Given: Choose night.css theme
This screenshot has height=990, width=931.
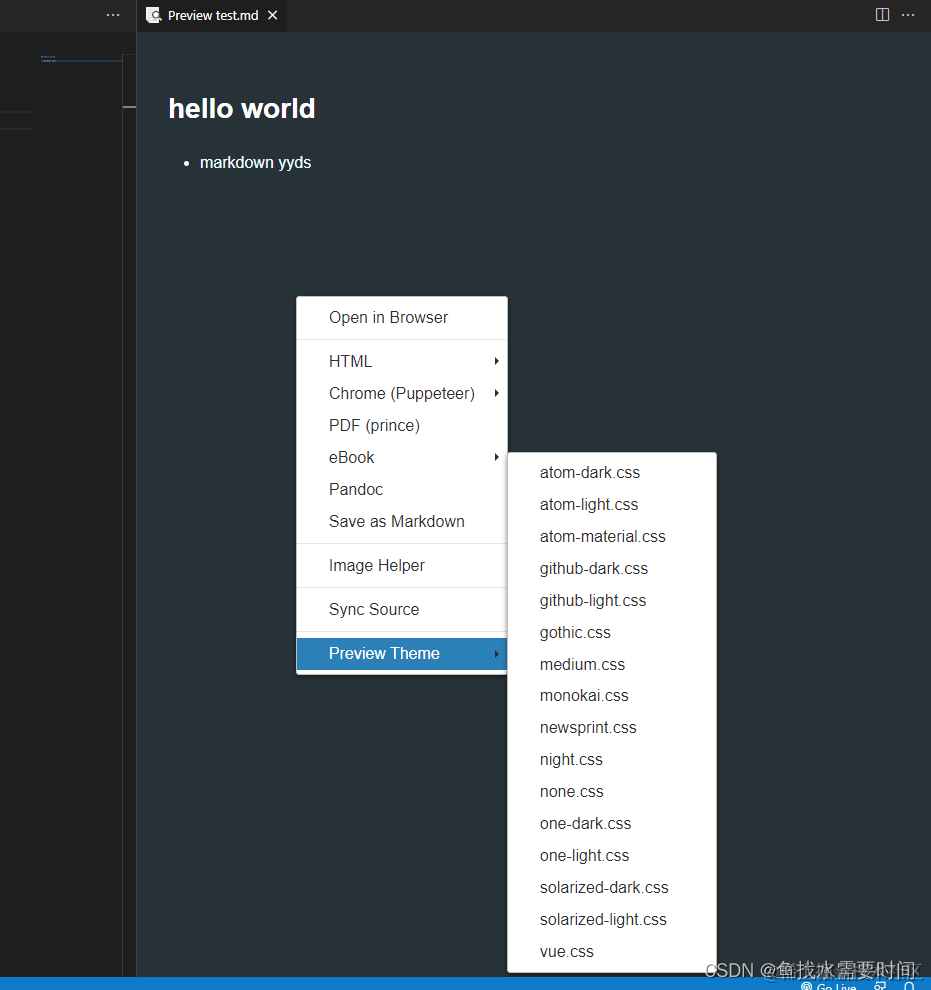Looking at the screenshot, I should 612,760.
